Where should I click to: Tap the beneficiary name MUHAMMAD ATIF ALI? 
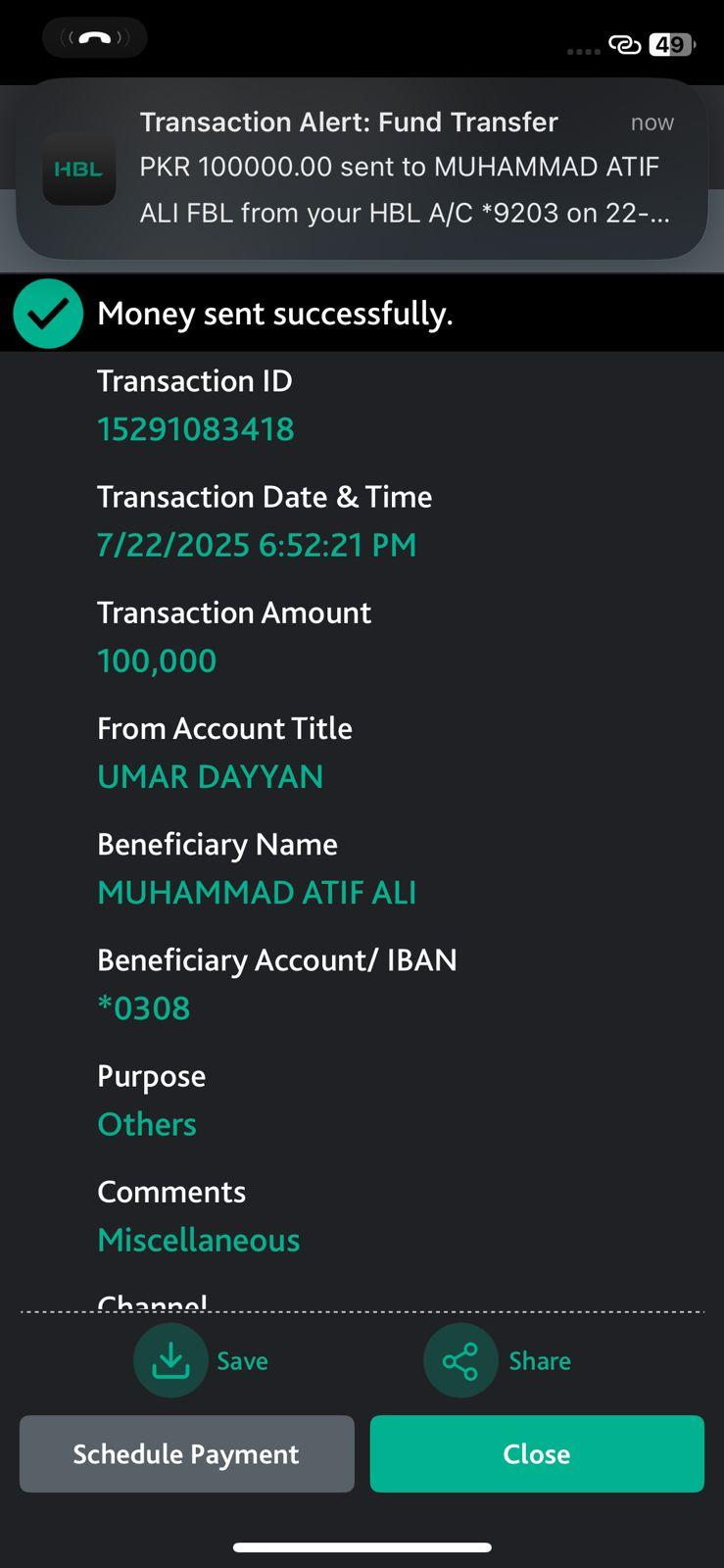coord(257,893)
